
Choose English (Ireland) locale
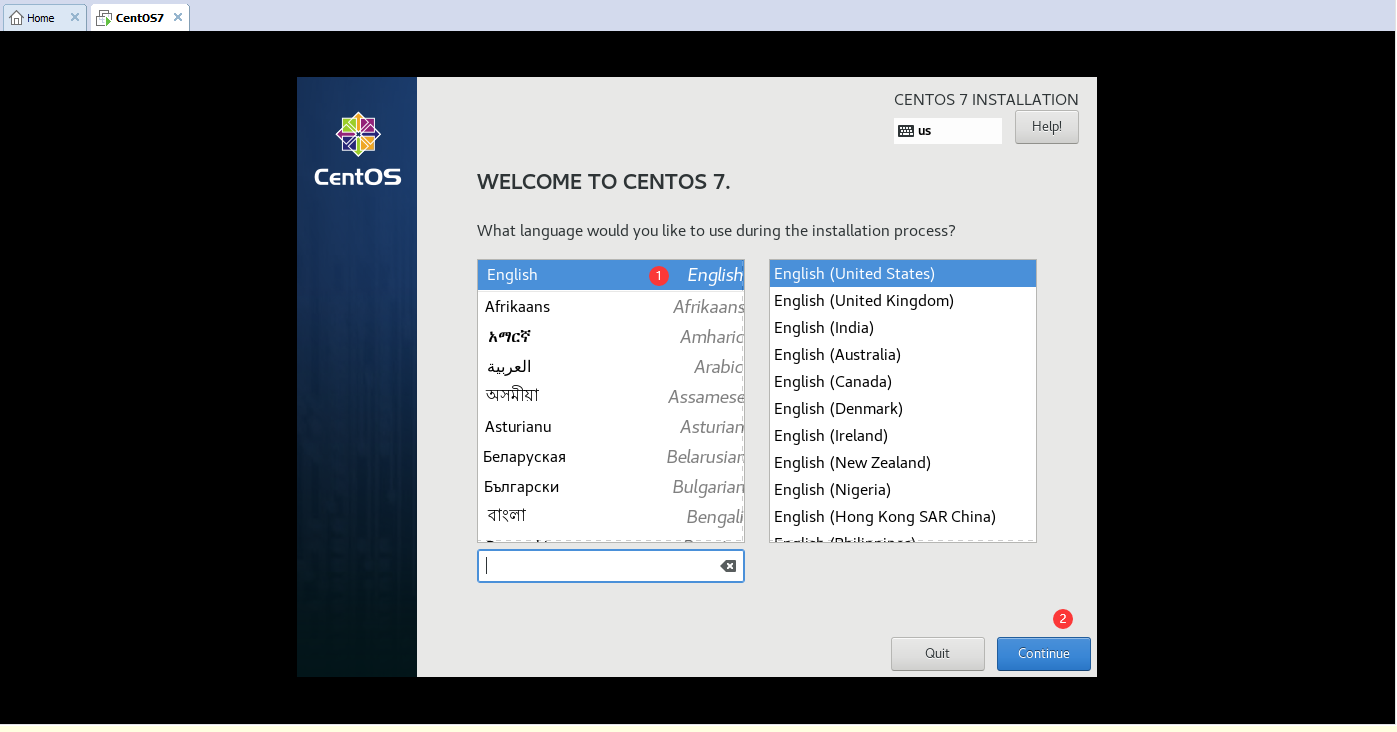[x=903, y=436]
